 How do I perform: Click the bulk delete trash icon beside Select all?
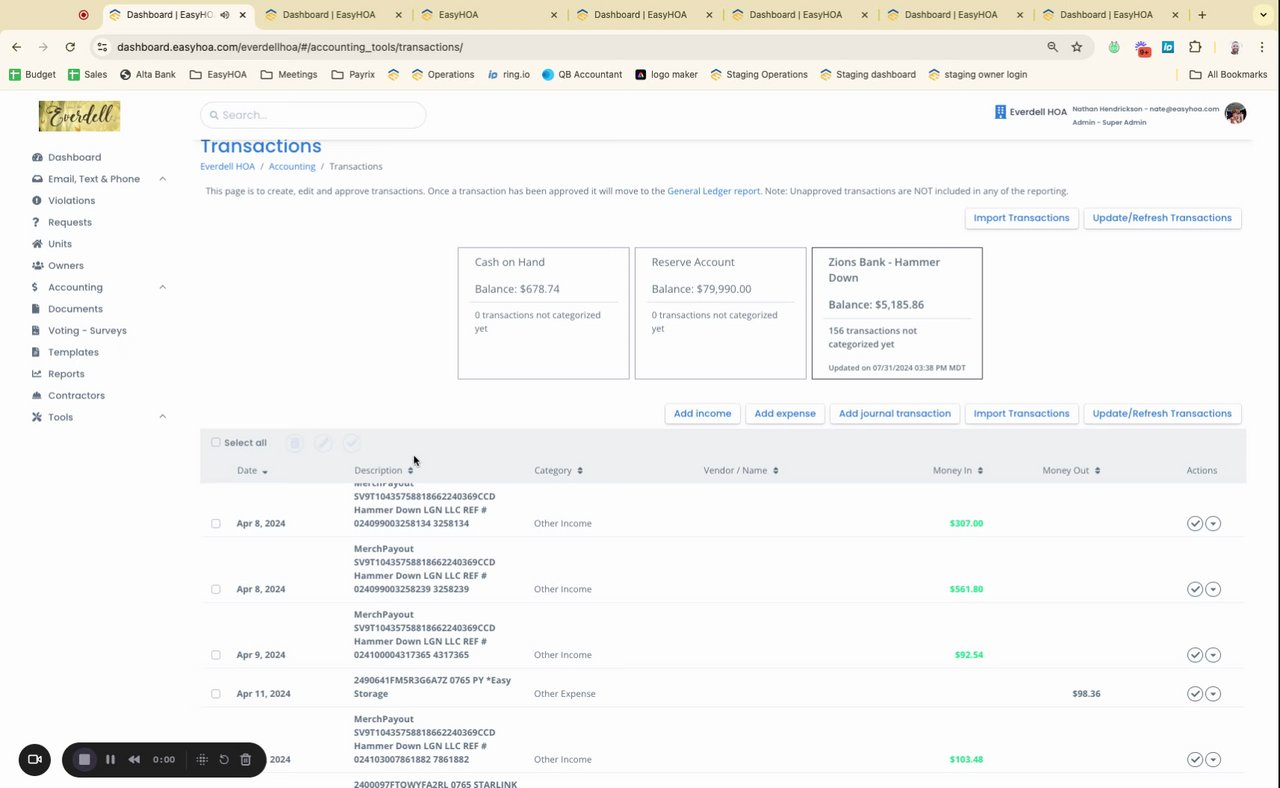click(x=294, y=443)
